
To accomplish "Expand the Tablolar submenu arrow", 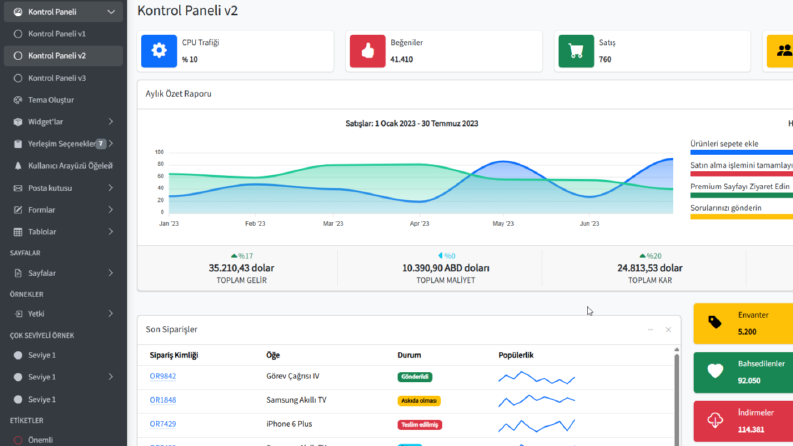I will [111, 232].
